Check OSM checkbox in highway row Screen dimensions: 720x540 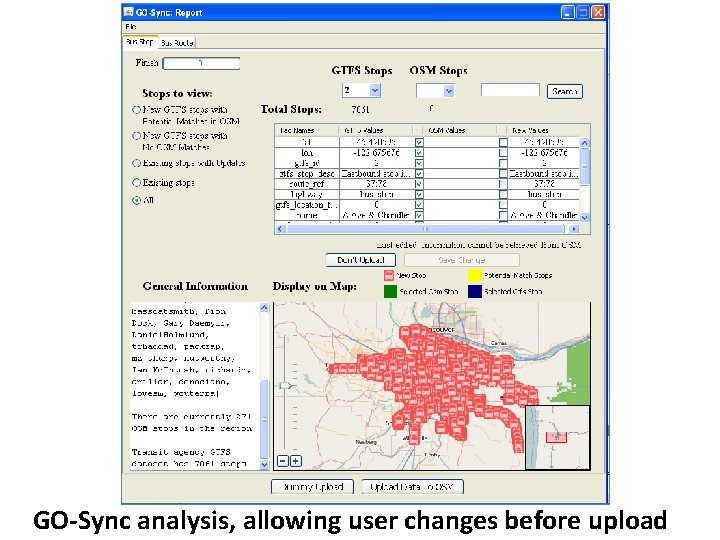(503, 195)
